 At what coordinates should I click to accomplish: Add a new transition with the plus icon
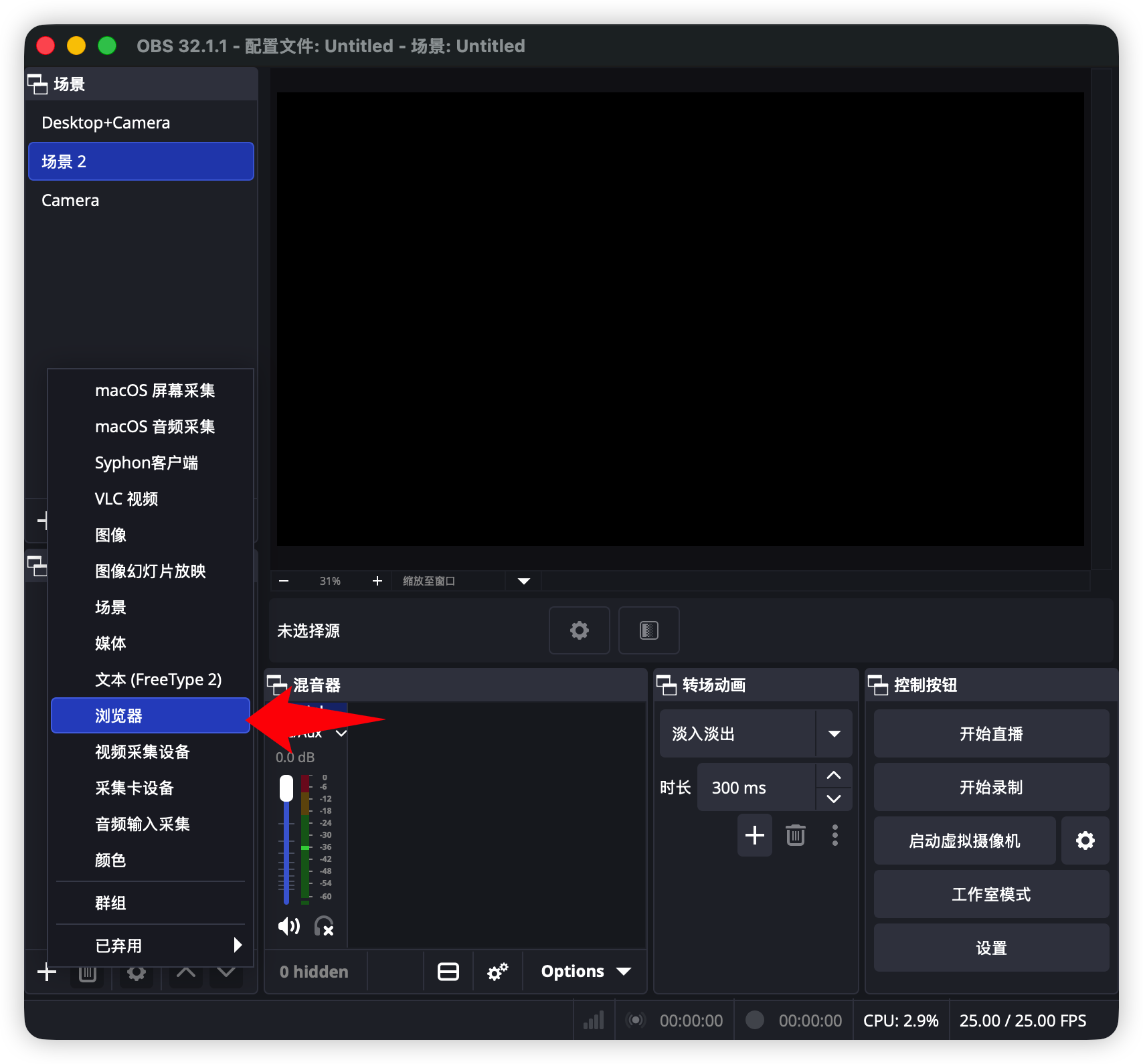pos(754,834)
